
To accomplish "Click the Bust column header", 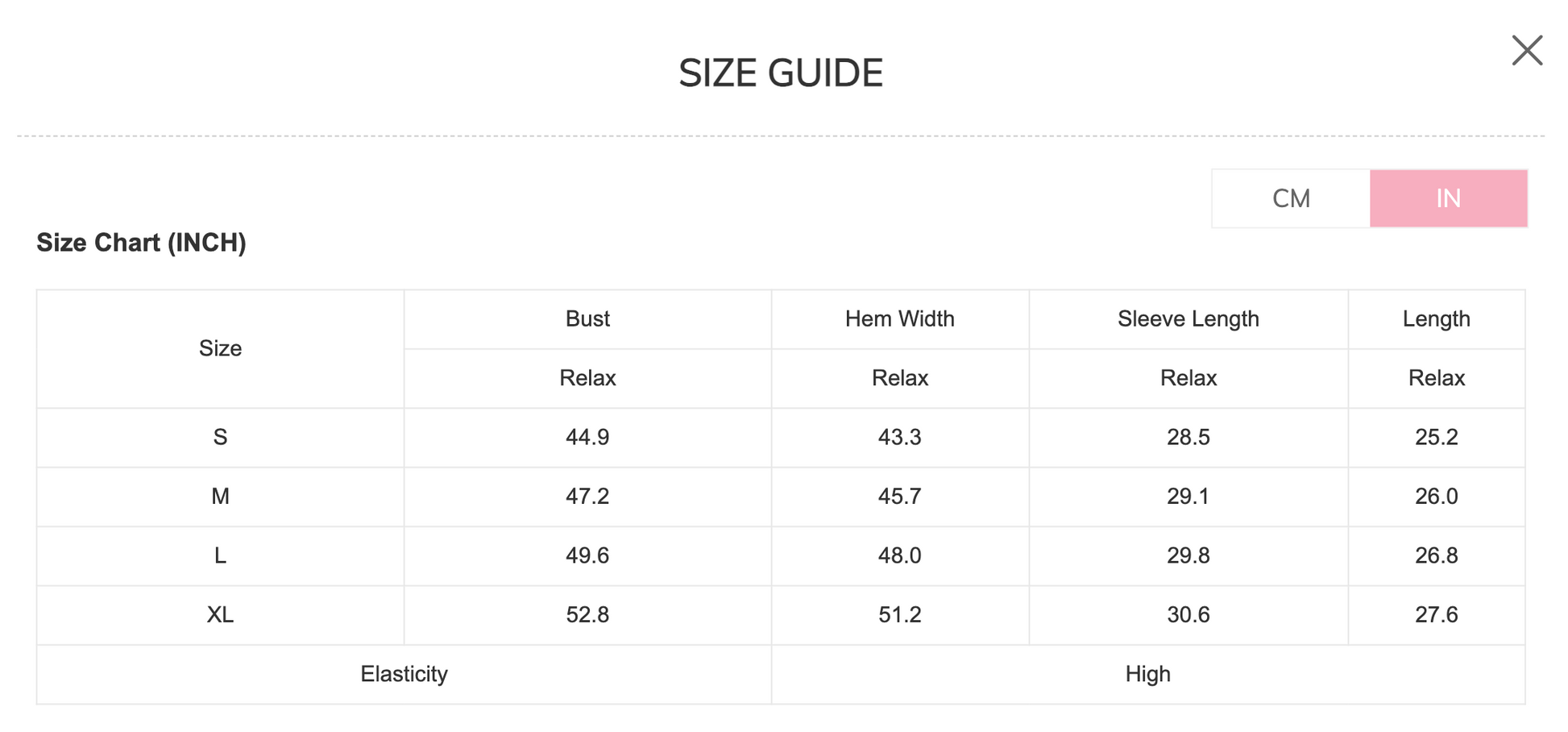I will (x=587, y=319).
